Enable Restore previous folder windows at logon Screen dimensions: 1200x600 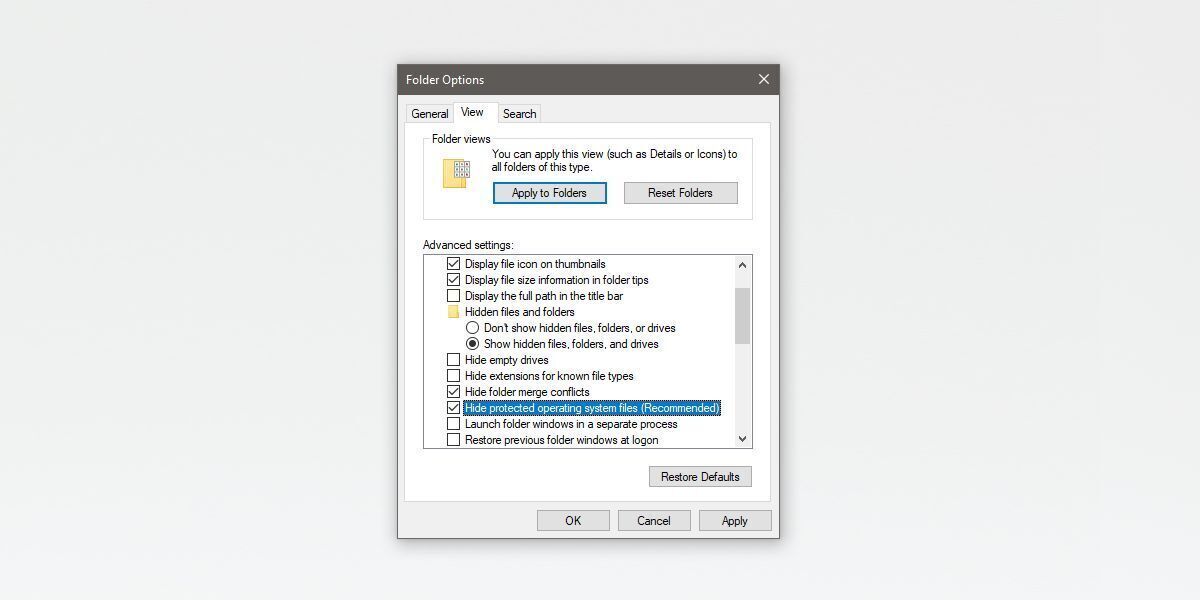pyautogui.click(x=454, y=440)
